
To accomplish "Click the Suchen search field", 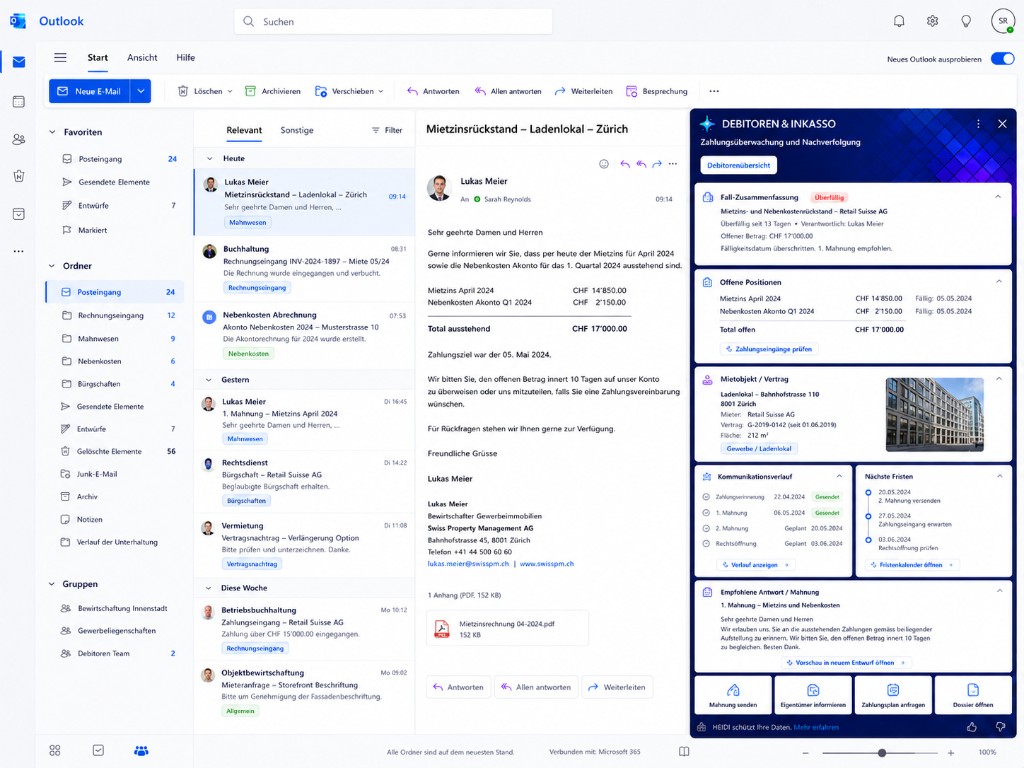I will click(x=393, y=22).
